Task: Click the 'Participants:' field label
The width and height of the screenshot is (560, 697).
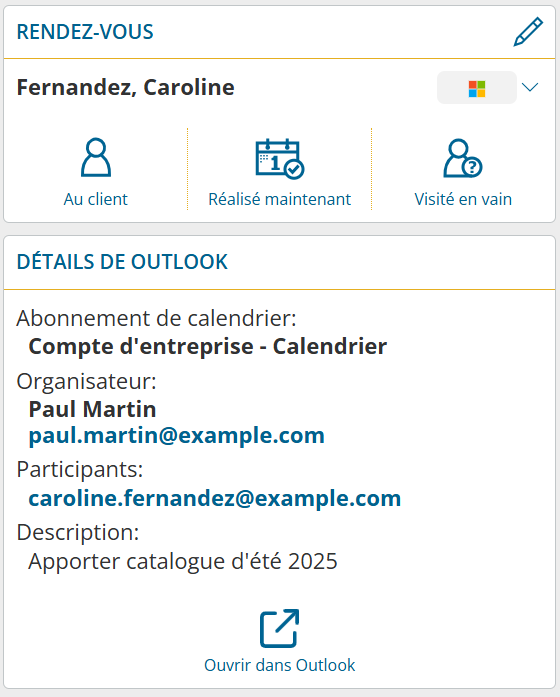Action: [80, 469]
